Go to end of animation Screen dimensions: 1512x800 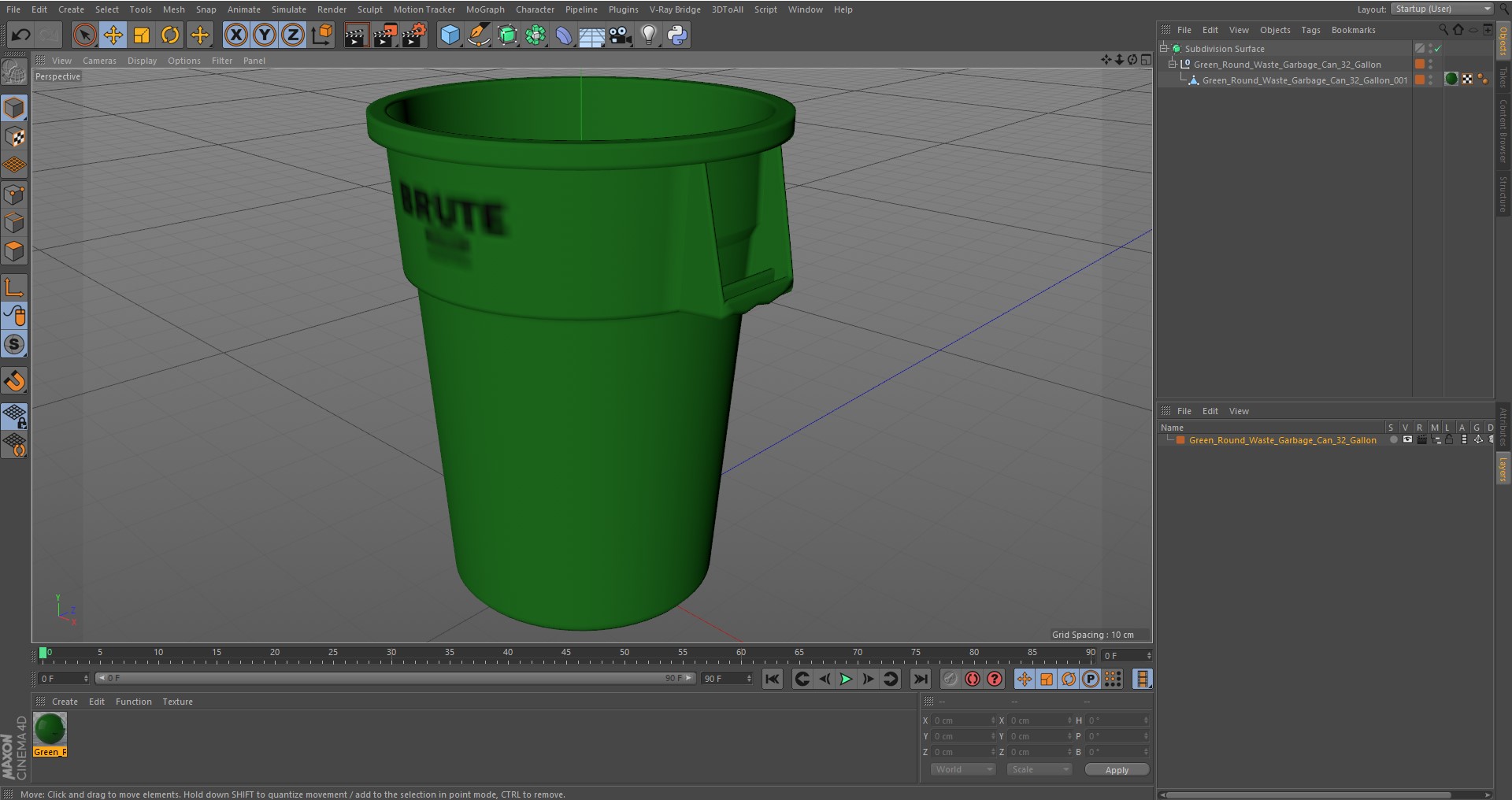pyautogui.click(x=920, y=679)
